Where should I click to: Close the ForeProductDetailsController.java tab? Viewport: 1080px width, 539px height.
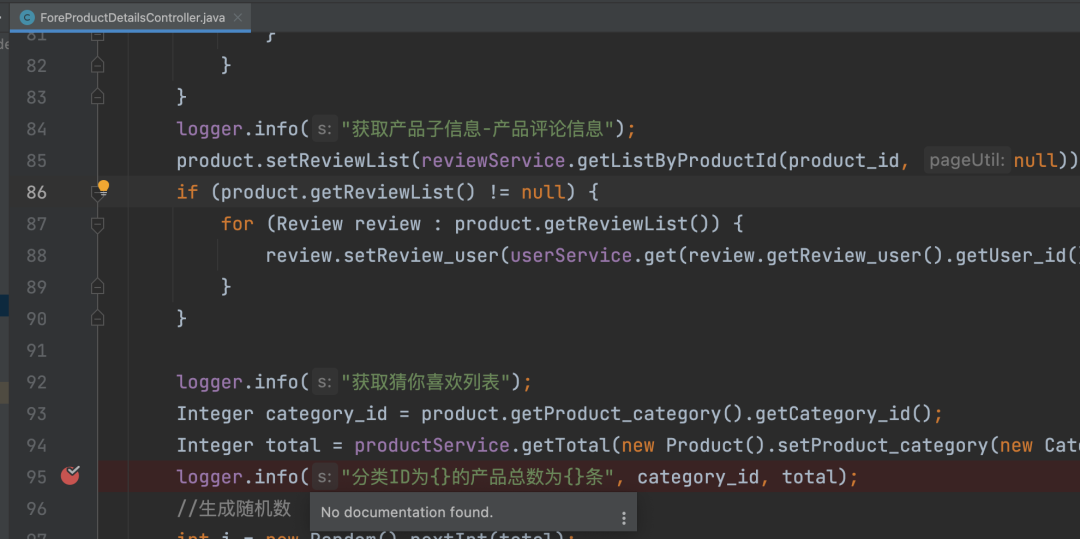239,18
